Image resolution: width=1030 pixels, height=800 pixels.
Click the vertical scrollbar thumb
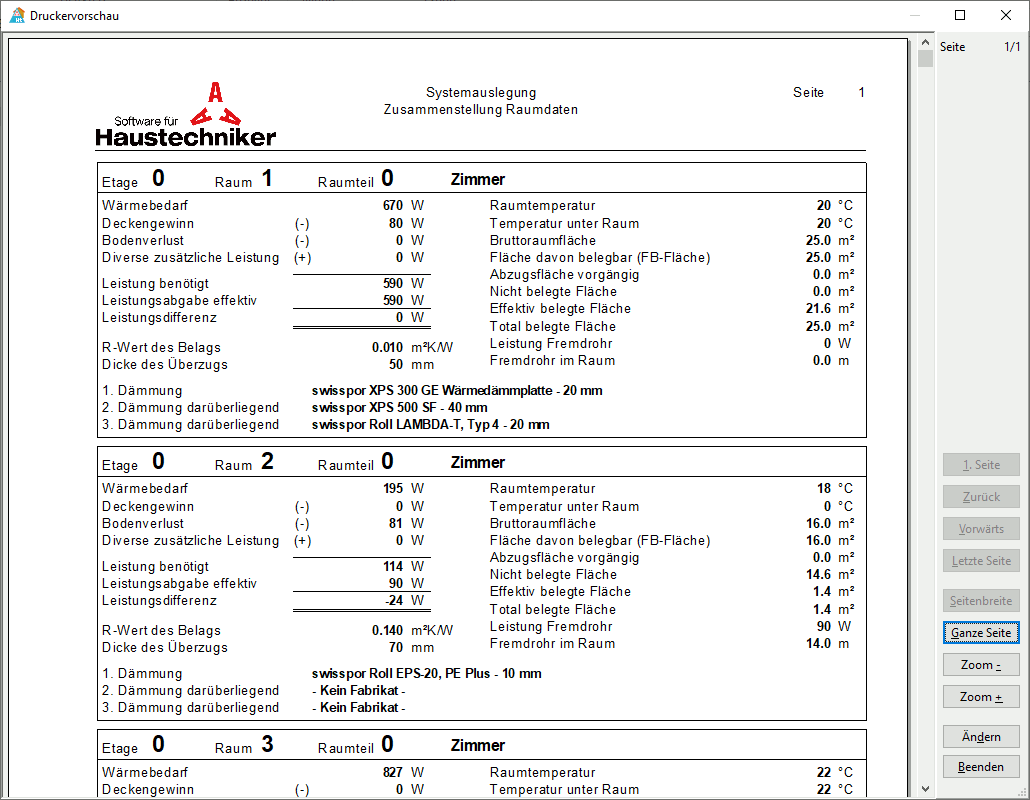point(926,58)
